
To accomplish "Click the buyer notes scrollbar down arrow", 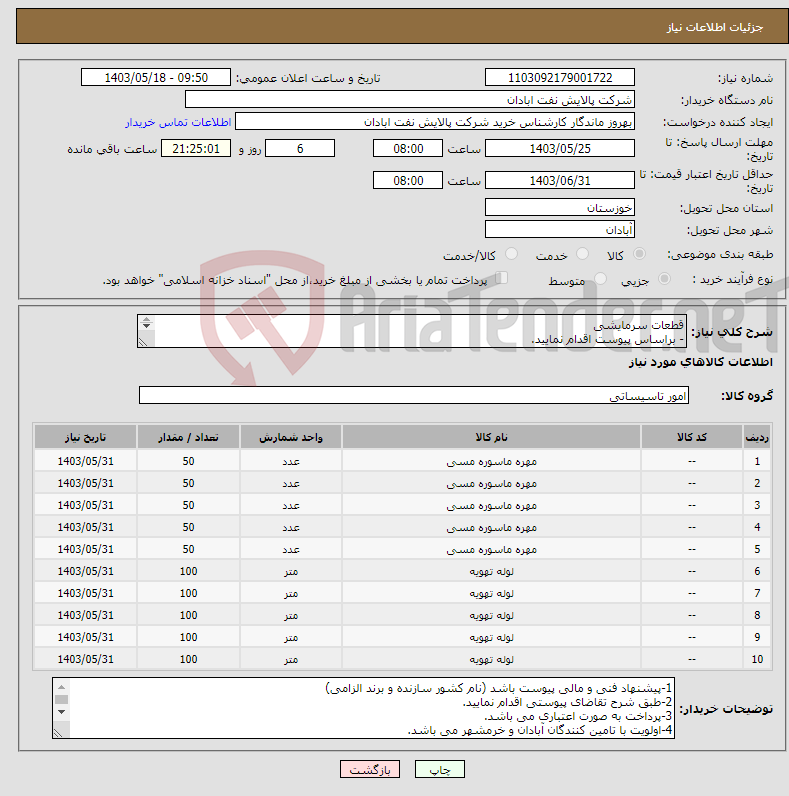I will [61, 712].
